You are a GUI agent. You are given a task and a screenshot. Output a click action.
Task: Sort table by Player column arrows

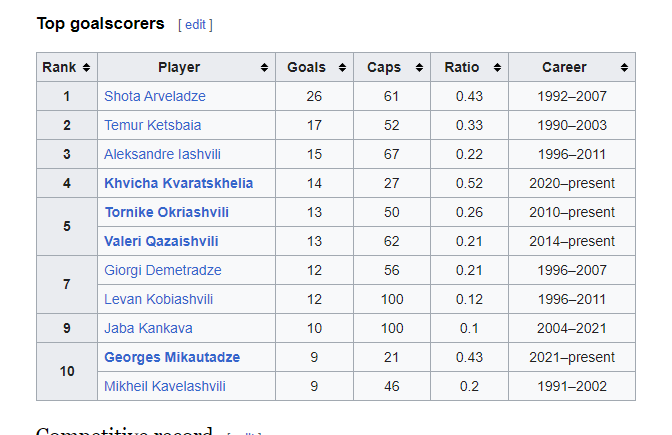pos(265,68)
